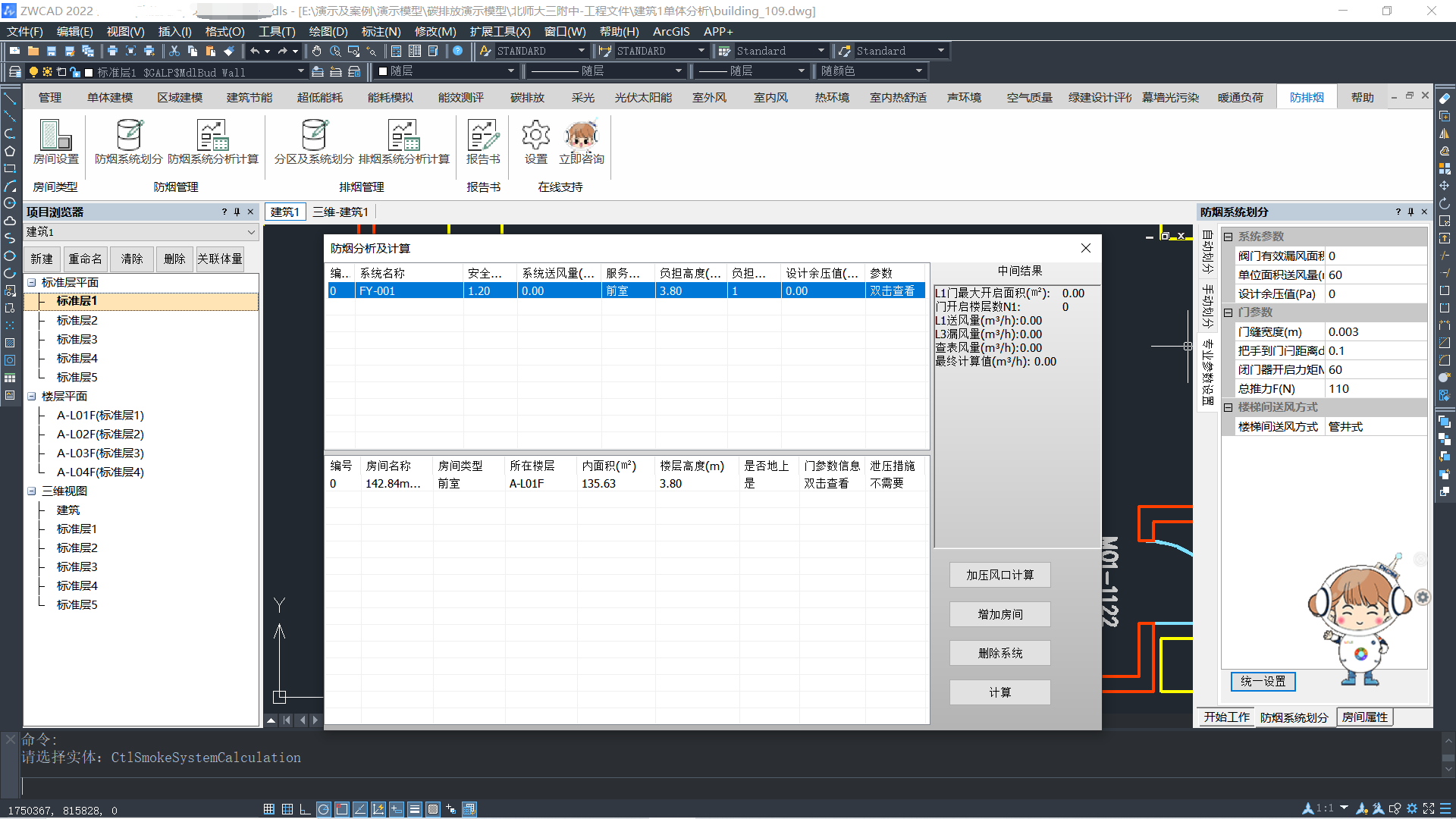Screen dimensions: 1456x819
Task: Click the Cut scissors toolbar icon
Action: click(174, 51)
